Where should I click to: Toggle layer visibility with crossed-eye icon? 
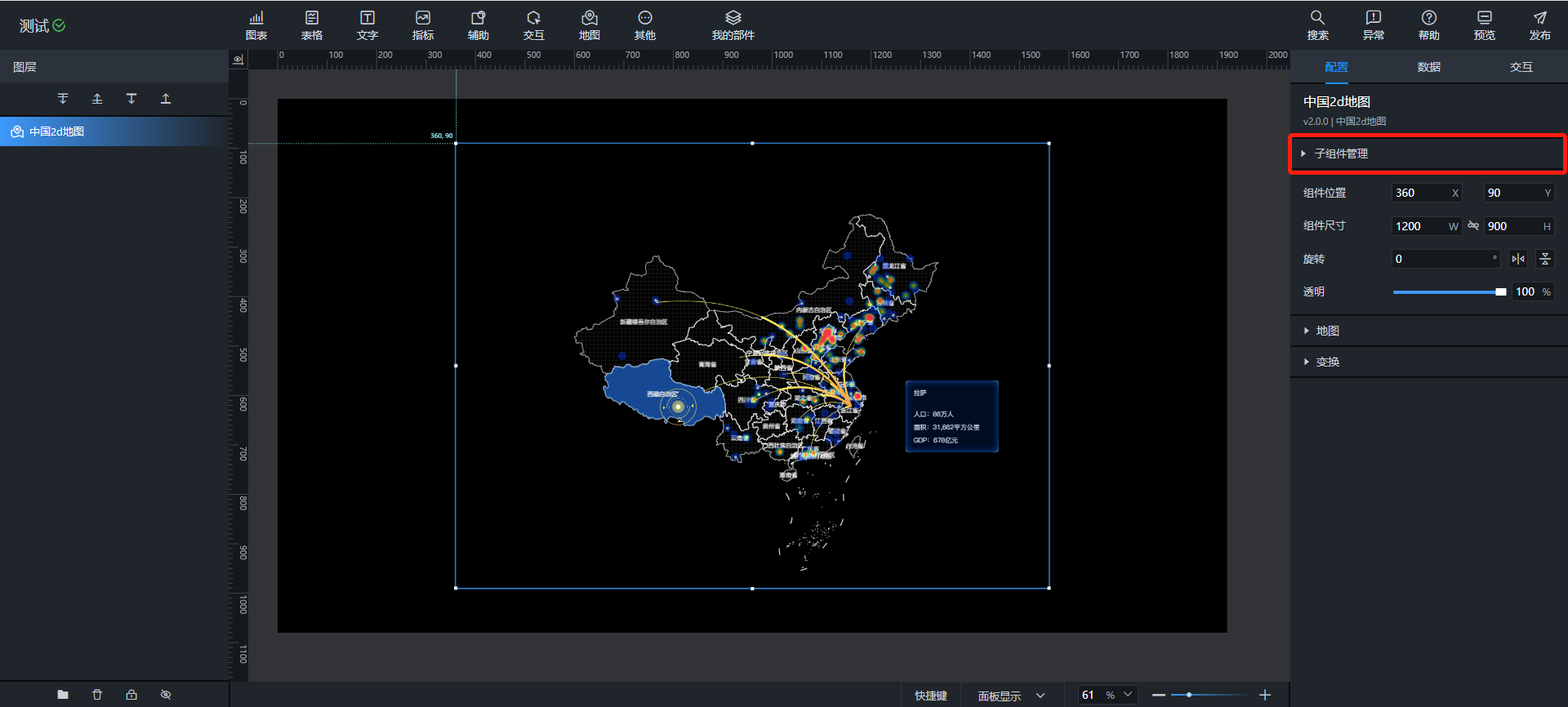[166, 695]
